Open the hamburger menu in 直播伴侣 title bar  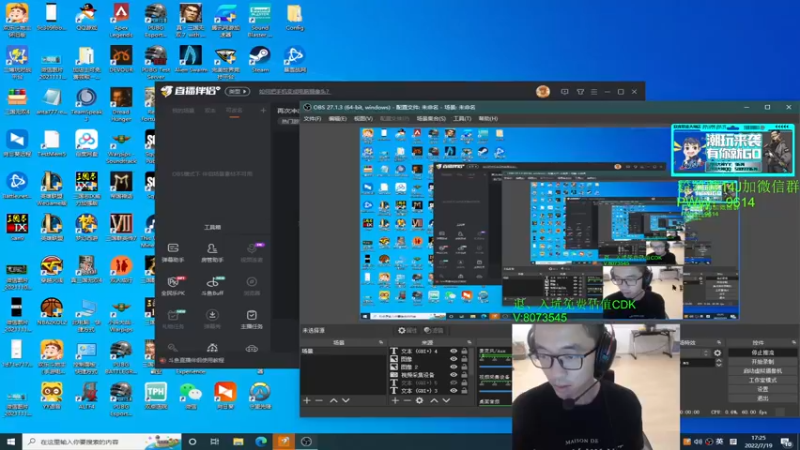click(x=594, y=92)
